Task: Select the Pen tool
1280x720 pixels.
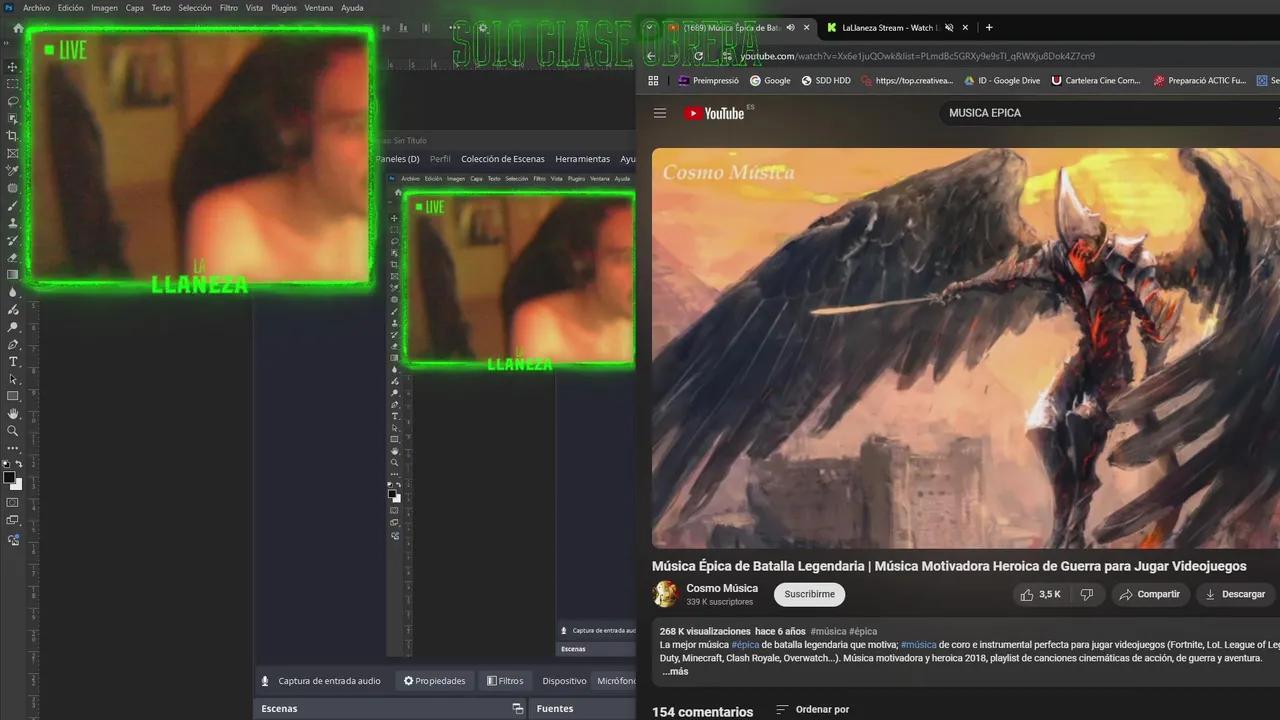Action: point(13,344)
